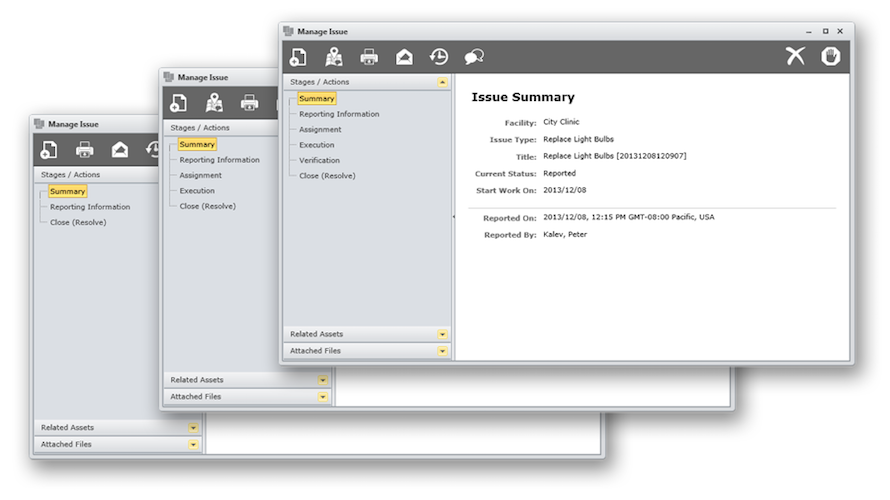Open the map location icon in the front window
The width and height of the screenshot is (890, 500).
[333, 57]
